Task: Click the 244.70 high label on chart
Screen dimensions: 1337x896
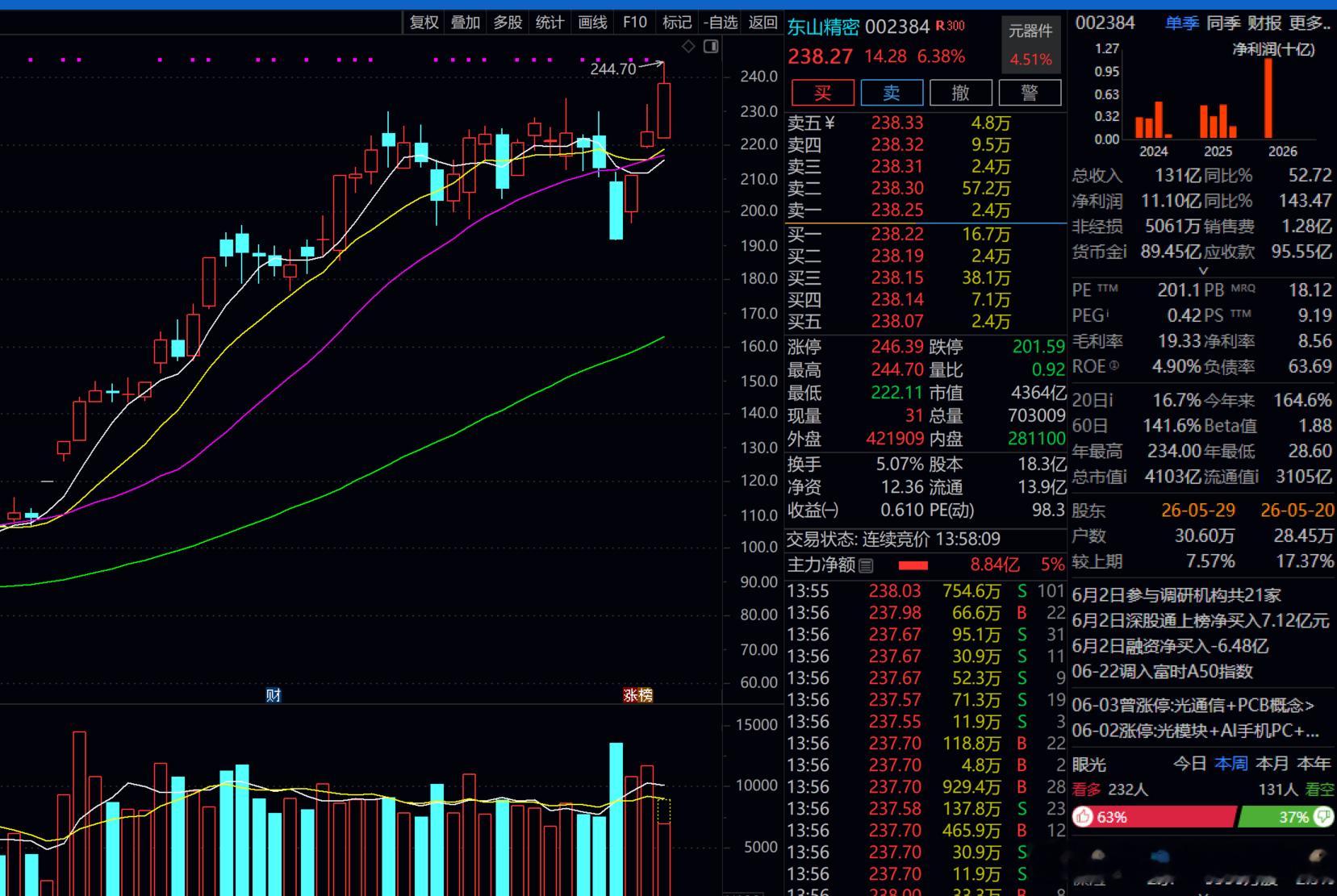Action: [x=613, y=69]
